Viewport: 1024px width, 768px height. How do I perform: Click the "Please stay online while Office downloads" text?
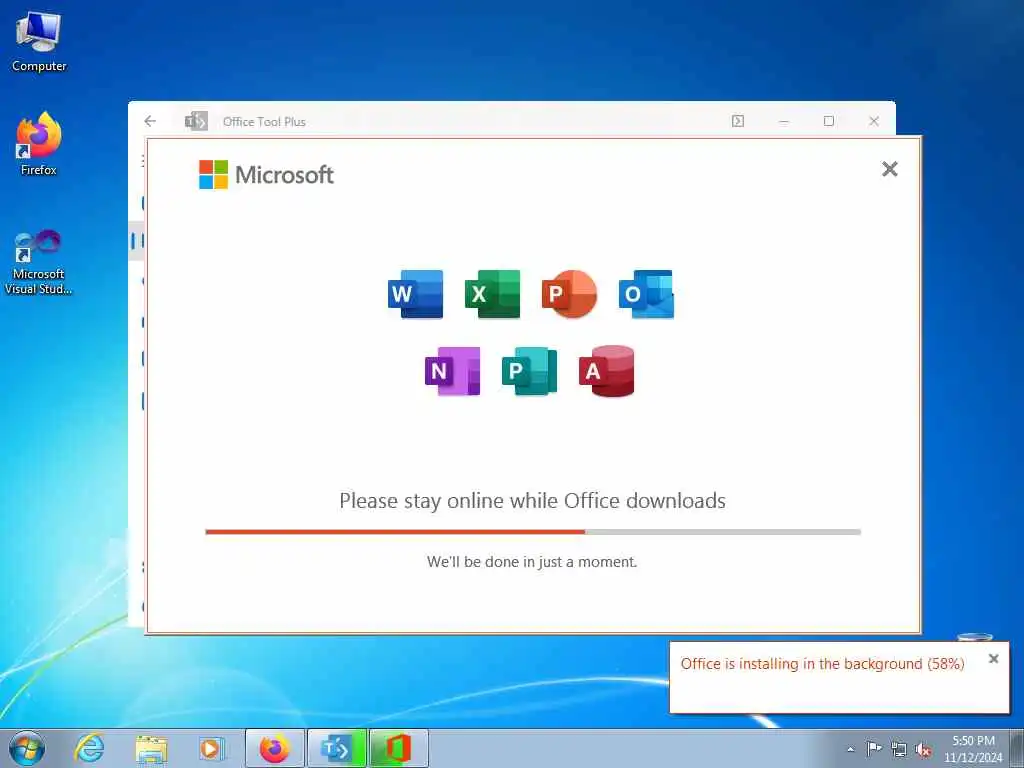pos(532,501)
